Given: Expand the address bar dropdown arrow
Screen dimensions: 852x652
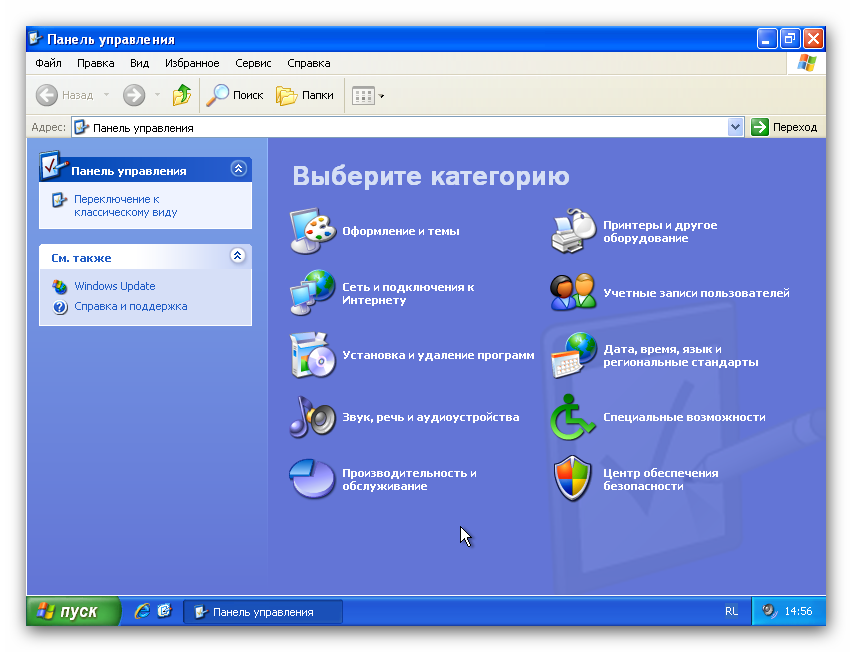Looking at the screenshot, I should [x=736, y=127].
